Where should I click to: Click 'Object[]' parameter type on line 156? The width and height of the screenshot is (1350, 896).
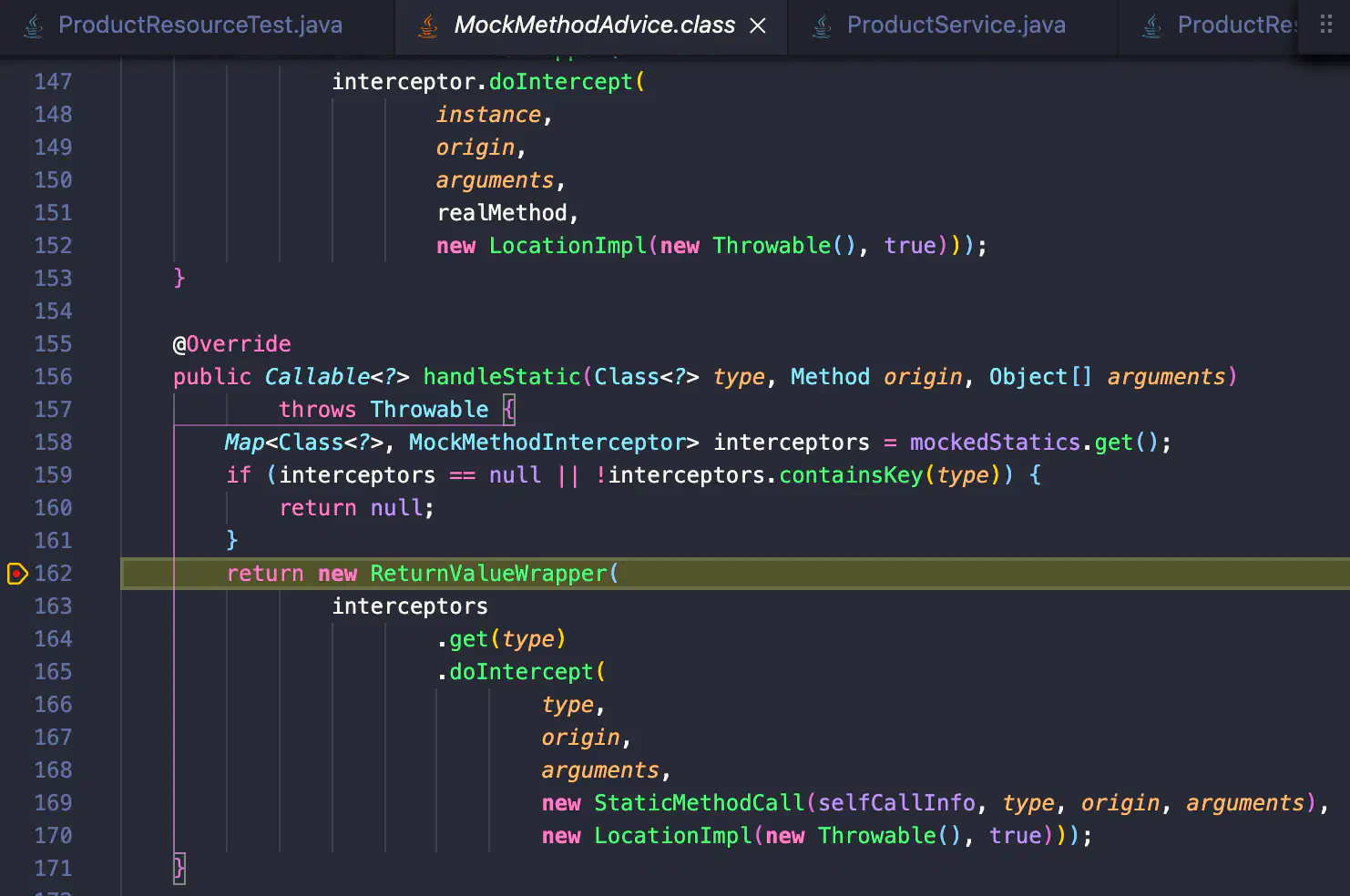1040,377
